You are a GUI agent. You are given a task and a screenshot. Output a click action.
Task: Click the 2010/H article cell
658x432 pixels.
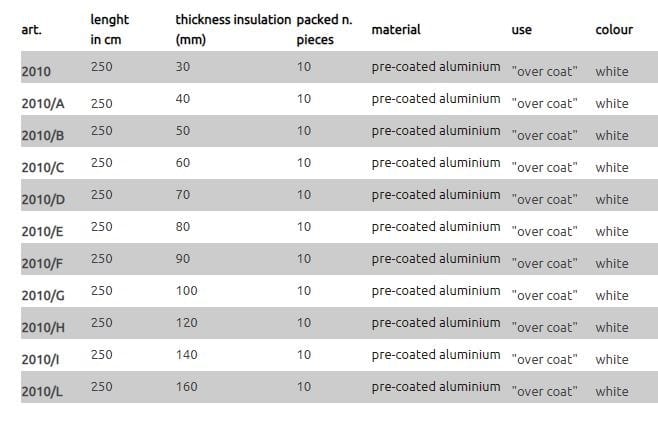click(43, 328)
